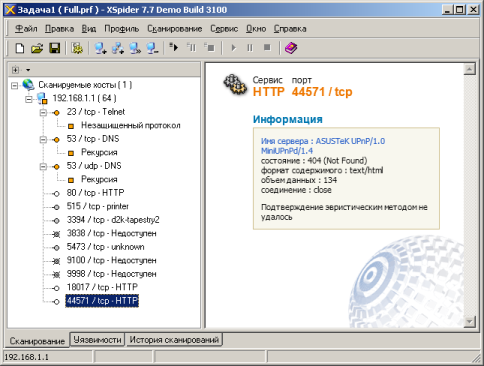This screenshot has height=366, width=484.
Task: Start scan of selected host icon
Action: [174, 48]
